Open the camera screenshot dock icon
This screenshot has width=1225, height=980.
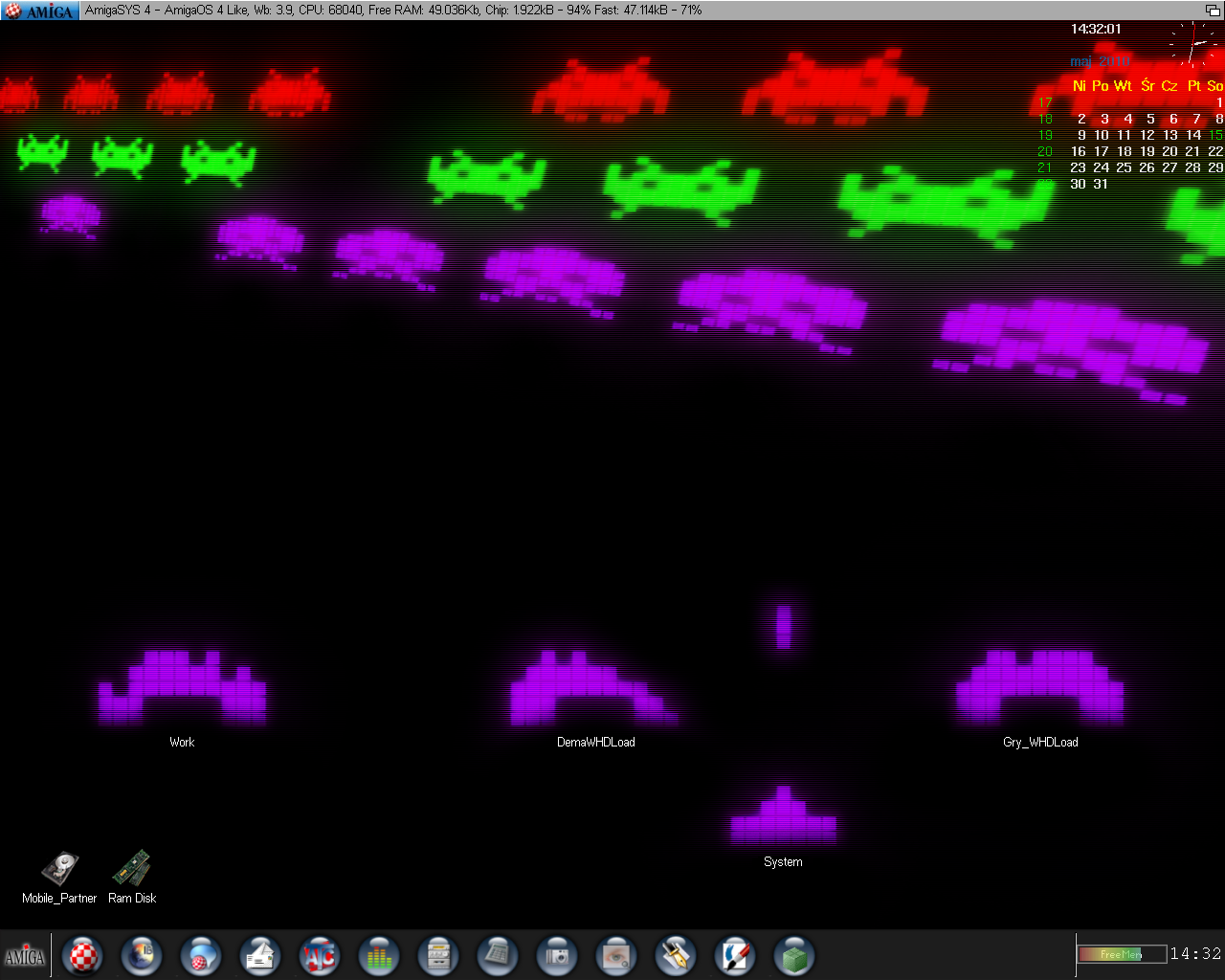click(x=557, y=955)
